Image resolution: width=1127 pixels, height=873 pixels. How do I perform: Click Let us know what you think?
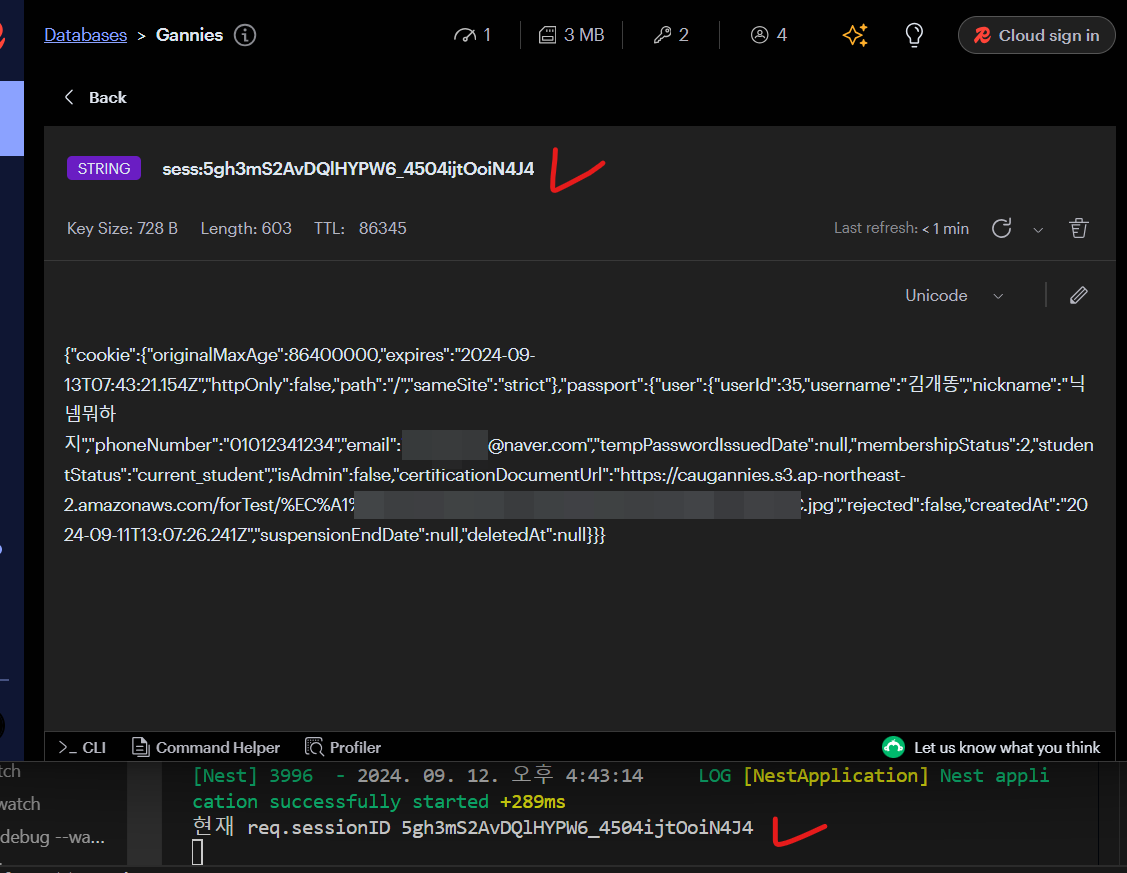pos(1006,747)
